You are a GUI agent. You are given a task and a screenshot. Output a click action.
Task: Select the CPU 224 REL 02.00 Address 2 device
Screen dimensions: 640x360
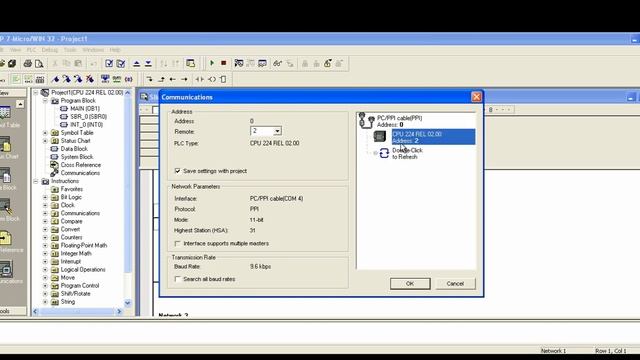433,137
